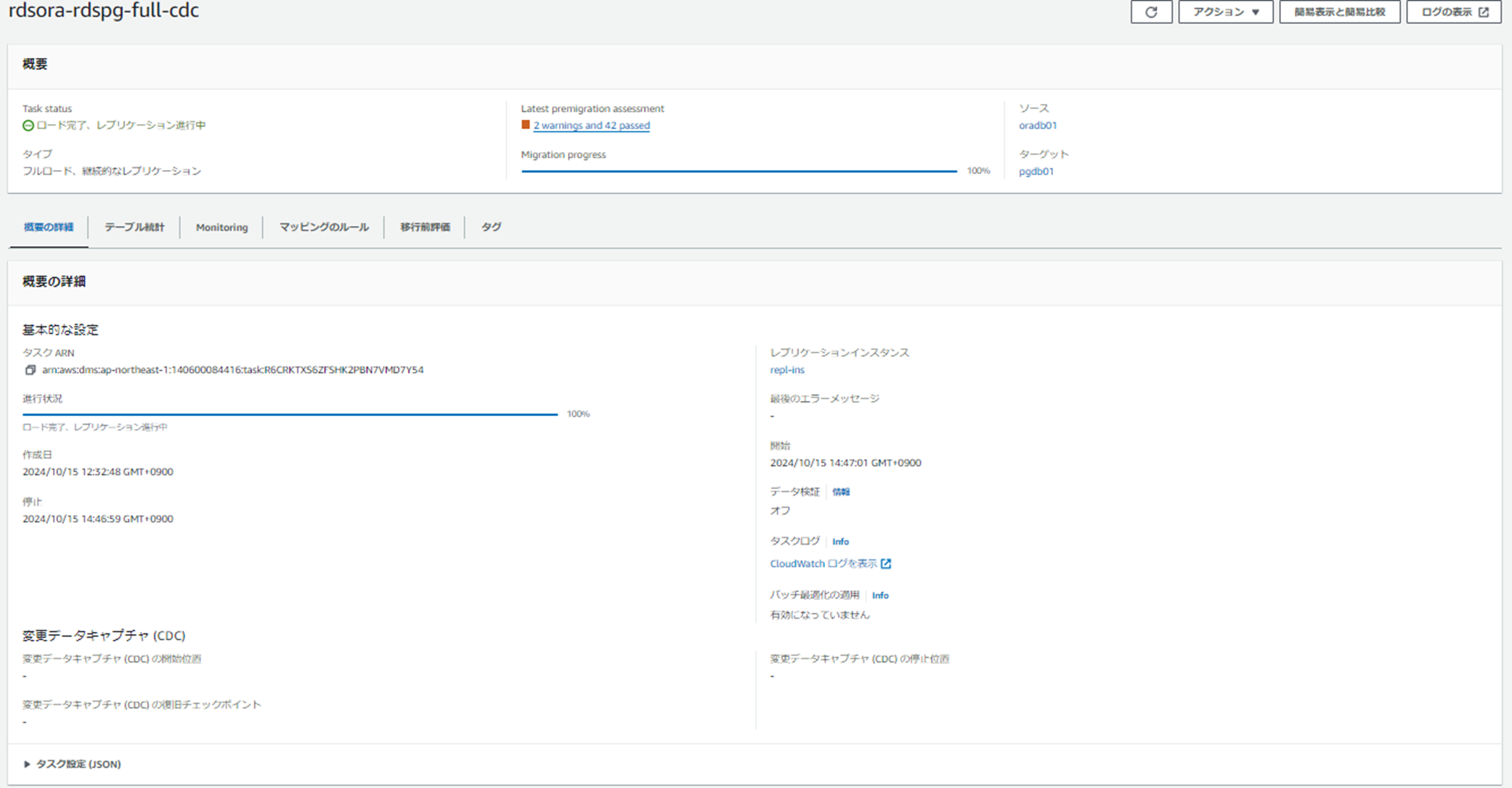Open the 2 warnings and 42 passed link

point(590,125)
